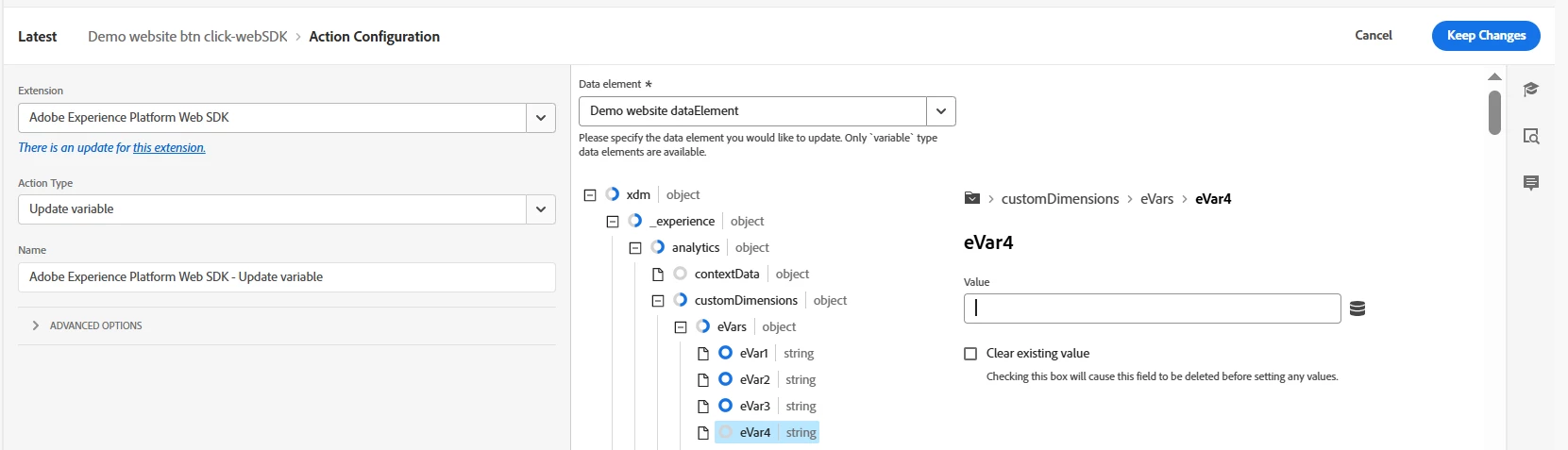This screenshot has width=1568, height=450.
Task: Navigate to Demo website btn click-webSDK breadcrumb
Action: [x=188, y=36]
